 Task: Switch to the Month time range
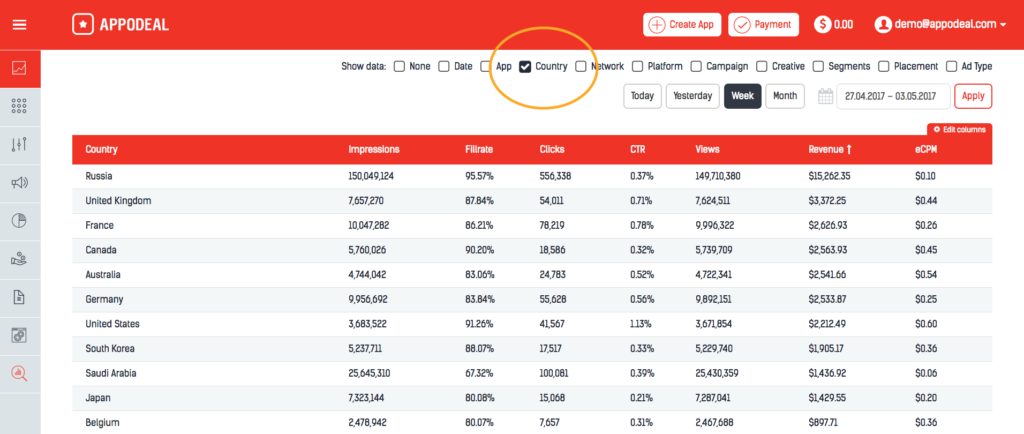tap(785, 96)
